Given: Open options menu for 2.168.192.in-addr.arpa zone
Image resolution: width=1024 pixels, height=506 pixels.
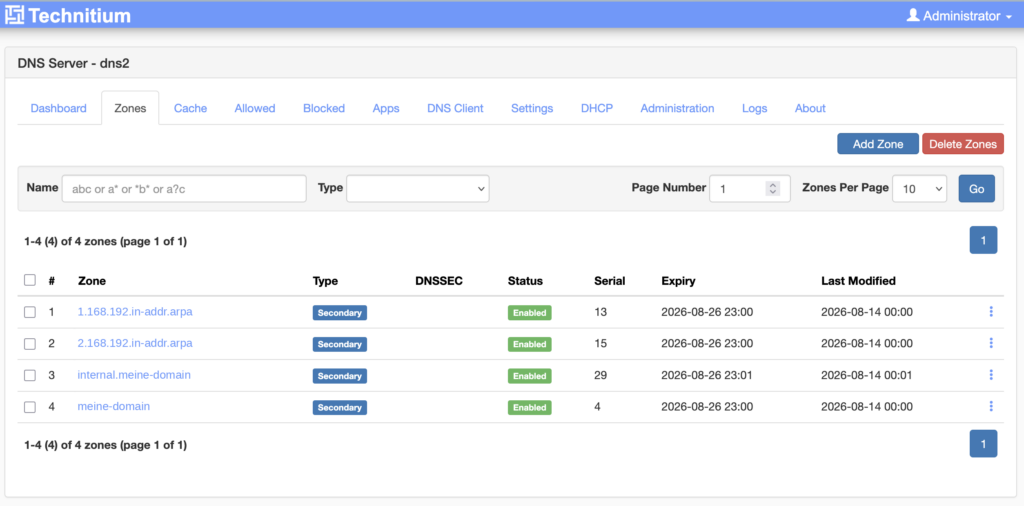Looking at the screenshot, I should click(x=991, y=343).
